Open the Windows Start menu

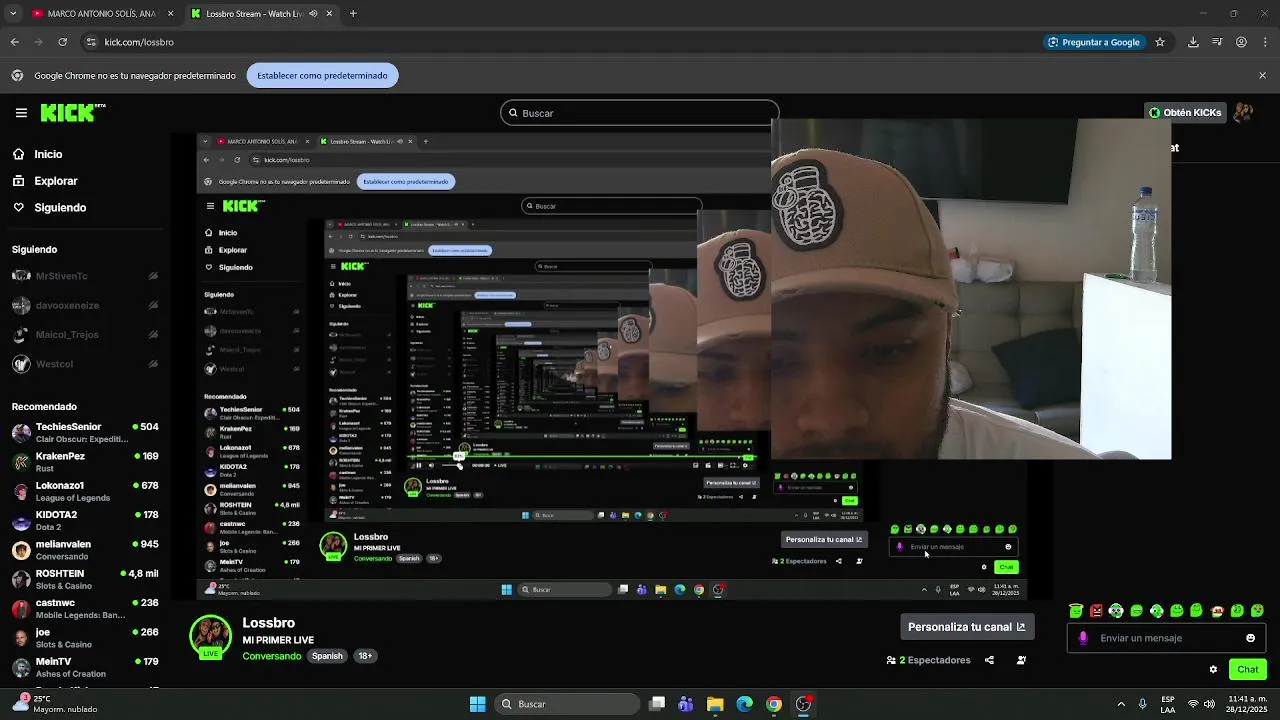click(478, 704)
